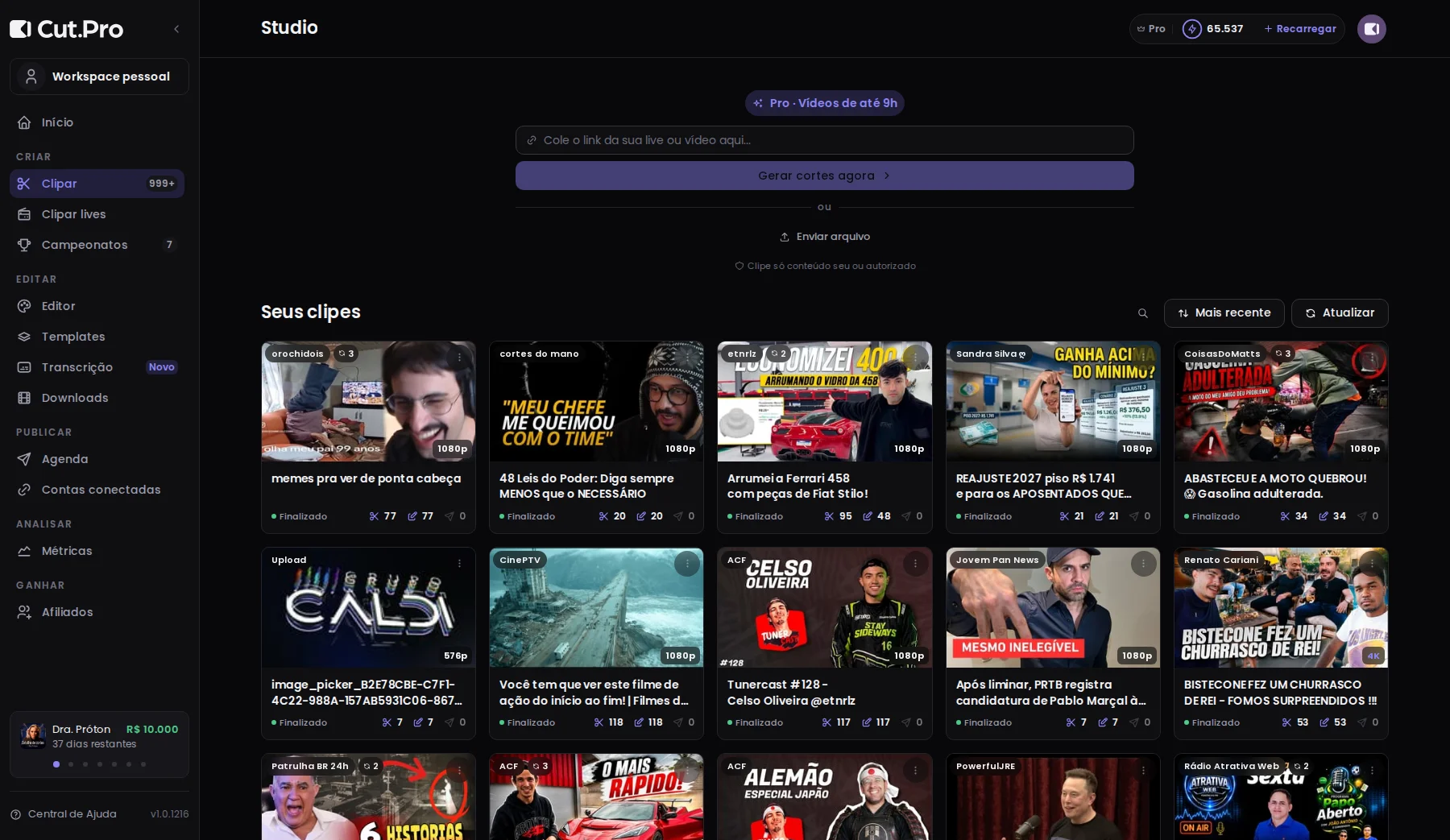Image resolution: width=1450 pixels, height=840 pixels.
Task: Click the Novo badge beside Transcrição
Action: (162, 367)
